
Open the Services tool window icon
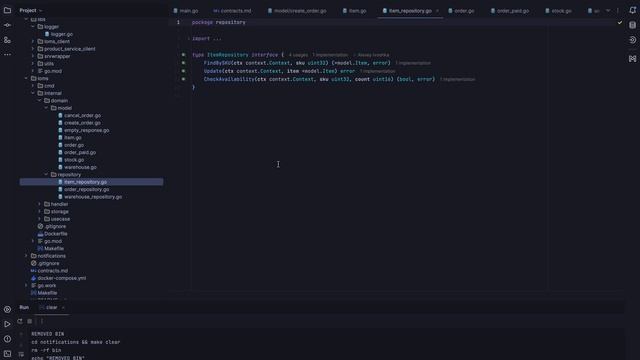tap(7, 309)
